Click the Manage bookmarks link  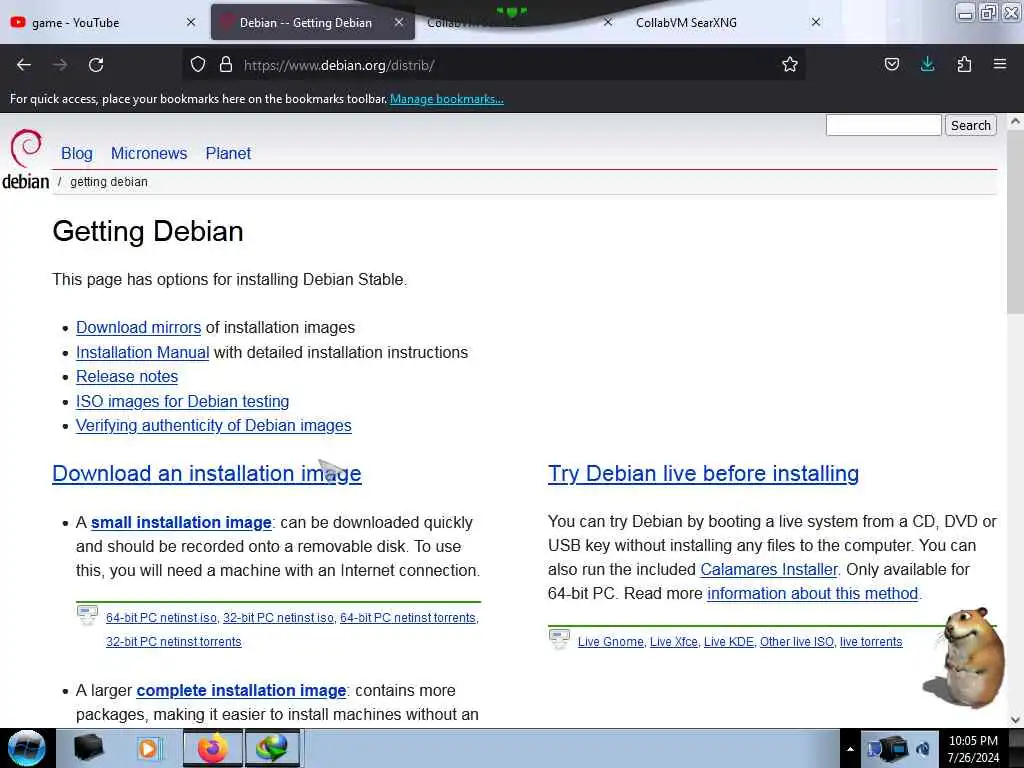tap(447, 99)
